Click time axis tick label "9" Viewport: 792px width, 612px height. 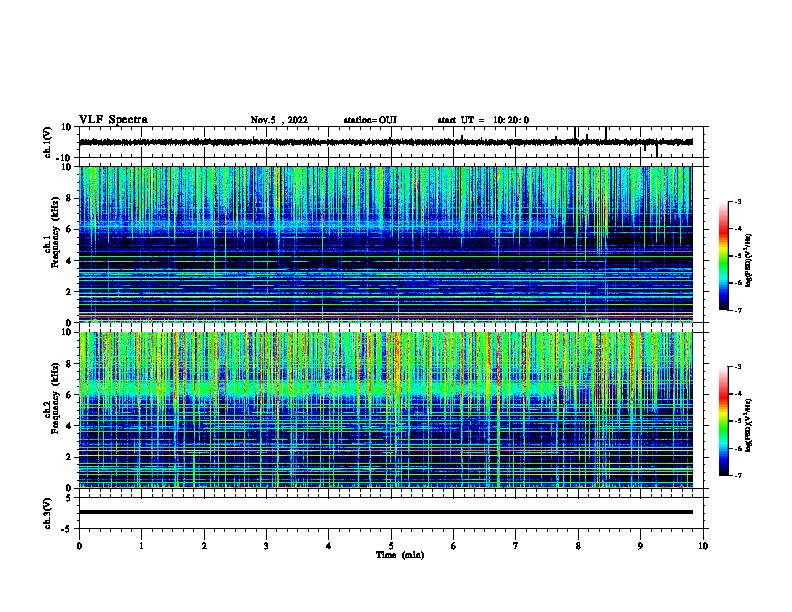[x=640, y=546]
